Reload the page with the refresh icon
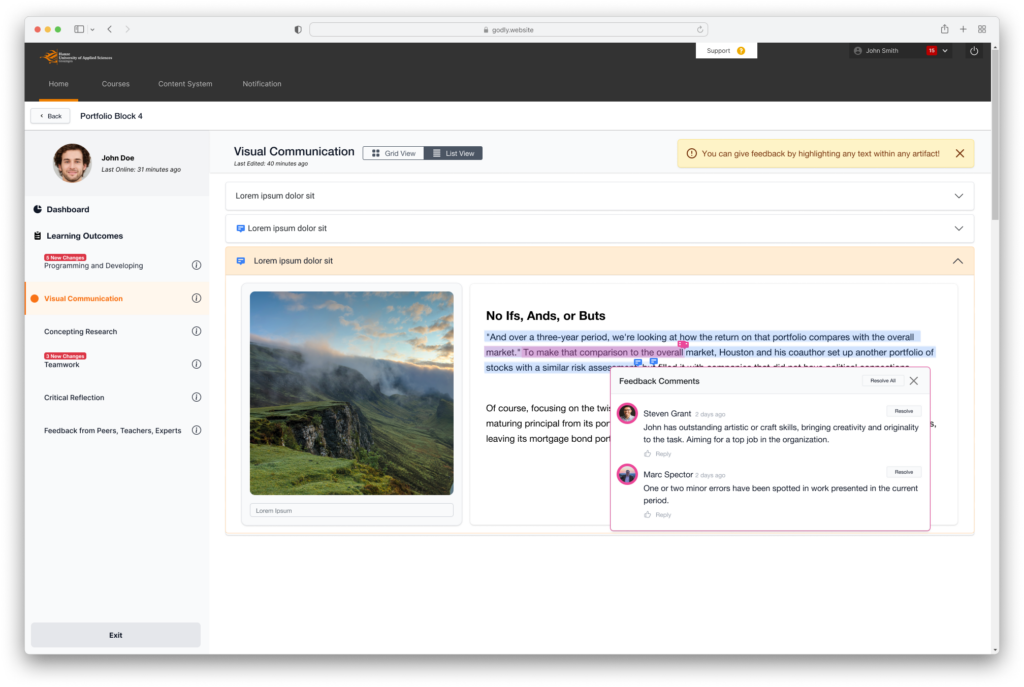Image resolution: width=1024 pixels, height=687 pixels. point(700,29)
